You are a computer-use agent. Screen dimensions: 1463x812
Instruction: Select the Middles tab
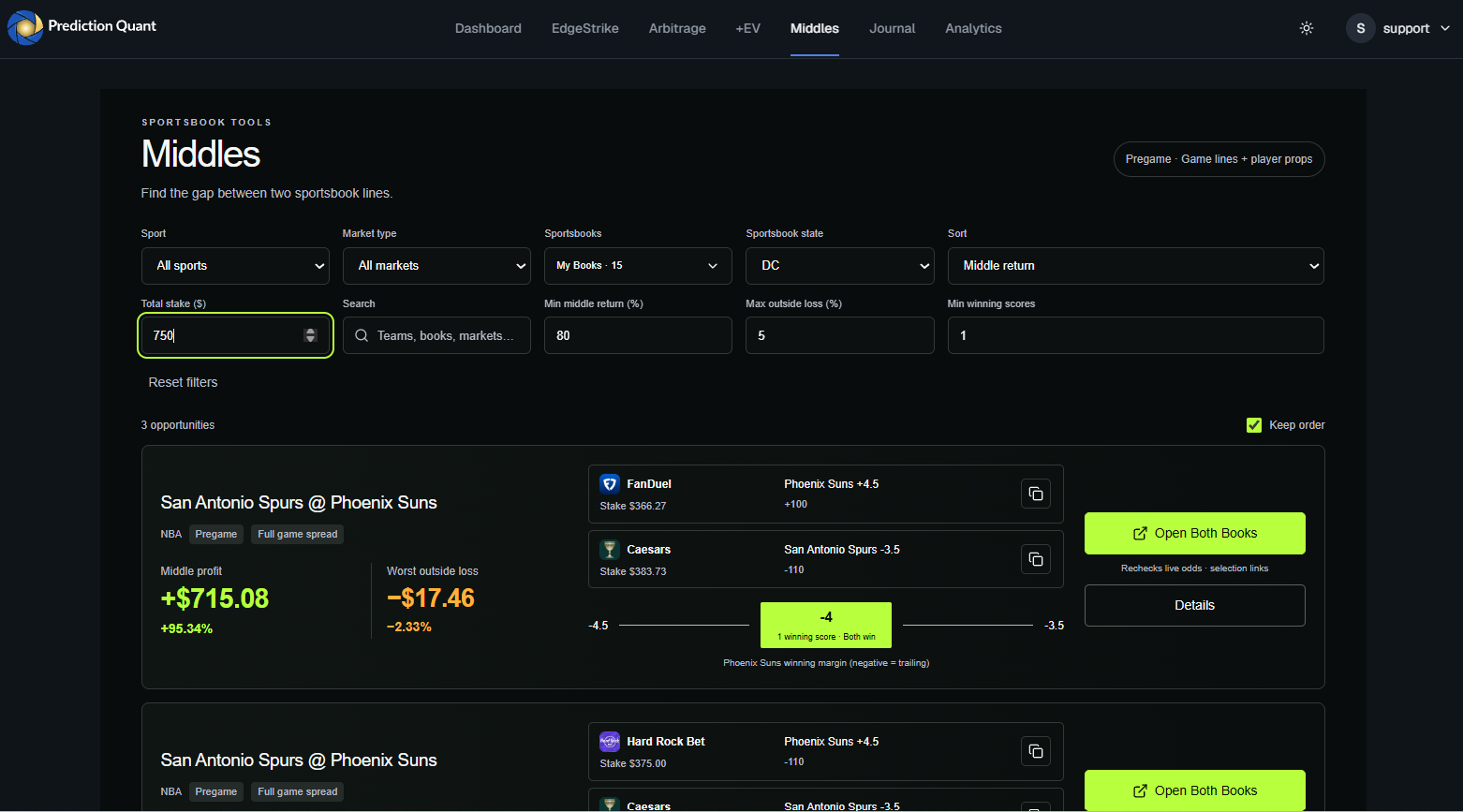(815, 28)
